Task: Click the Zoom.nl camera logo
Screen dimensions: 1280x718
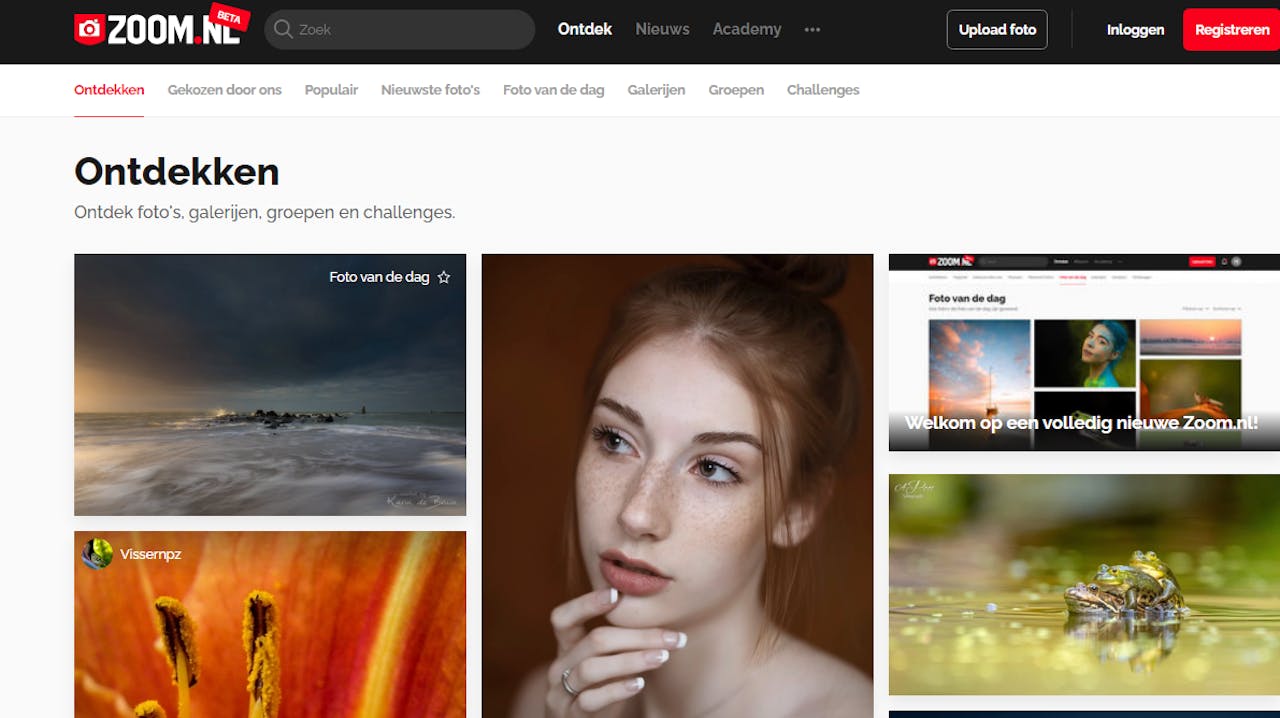Action: click(89, 30)
